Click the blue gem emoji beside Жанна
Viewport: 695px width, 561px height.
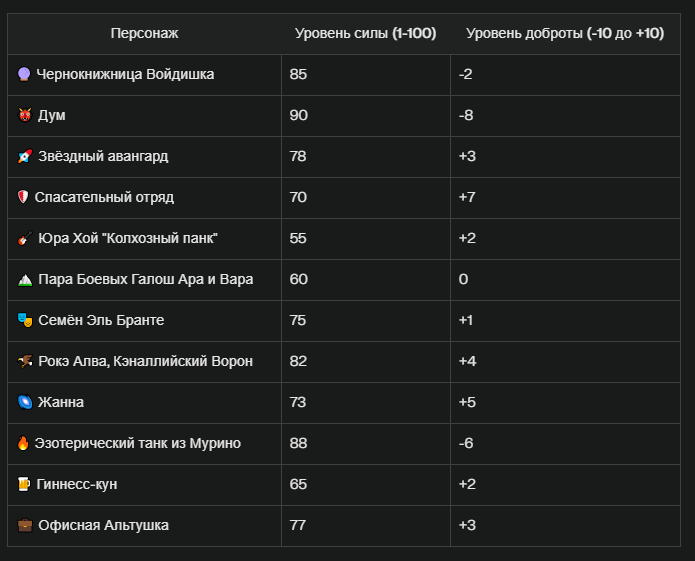click(x=25, y=402)
